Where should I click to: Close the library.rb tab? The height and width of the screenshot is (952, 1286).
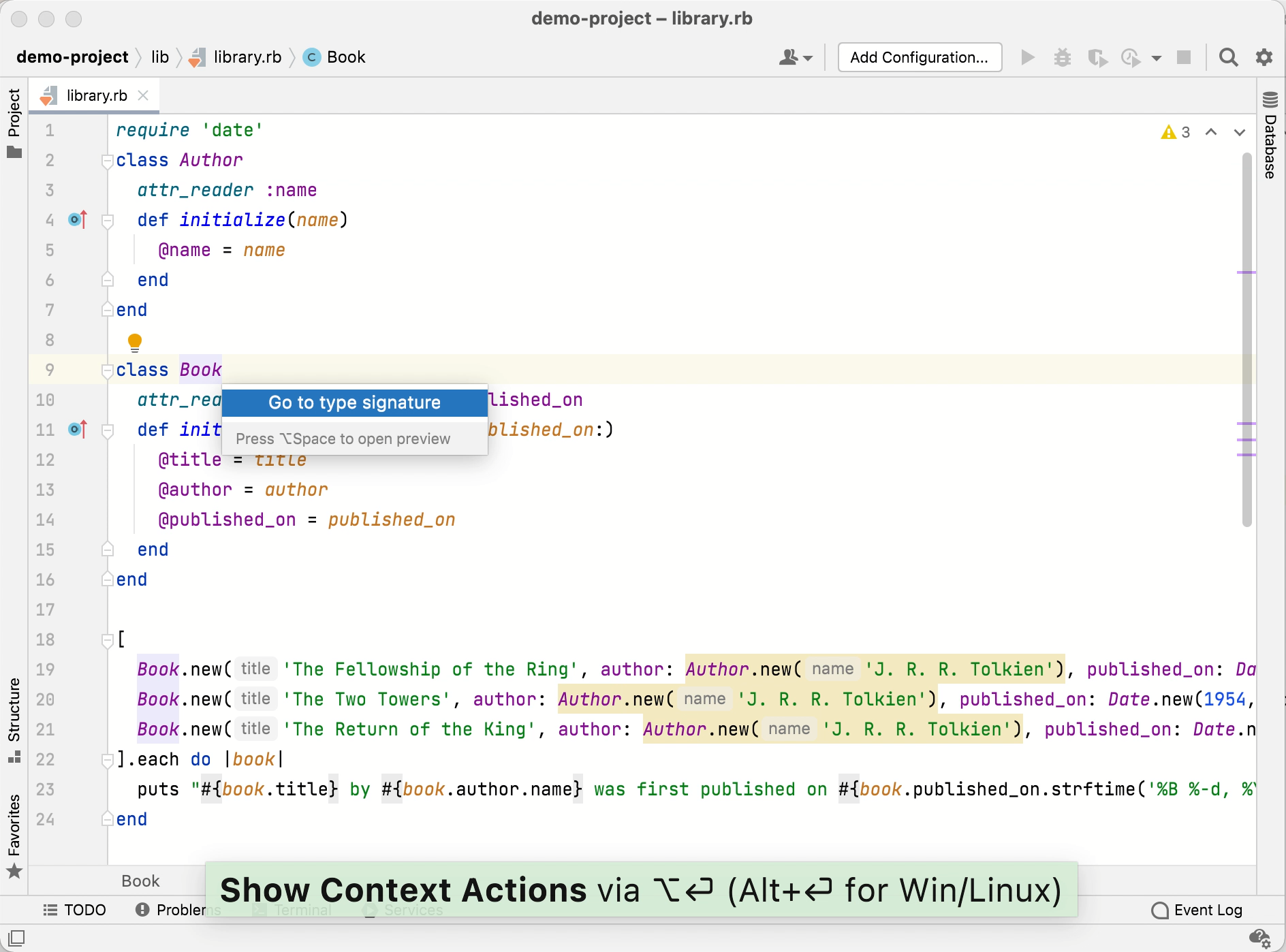[143, 95]
